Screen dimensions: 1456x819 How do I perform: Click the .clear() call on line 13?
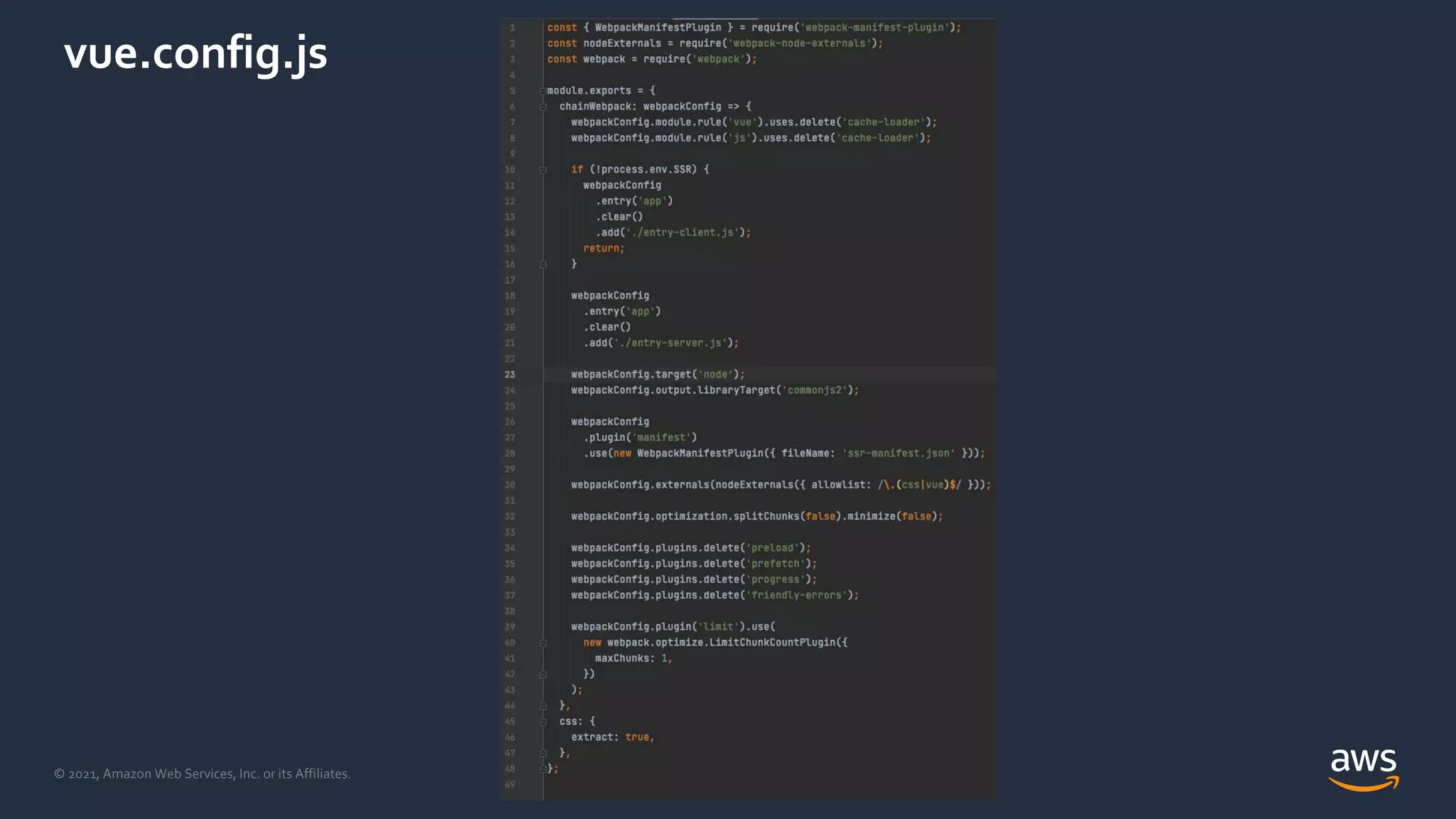[x=619, y=217]
